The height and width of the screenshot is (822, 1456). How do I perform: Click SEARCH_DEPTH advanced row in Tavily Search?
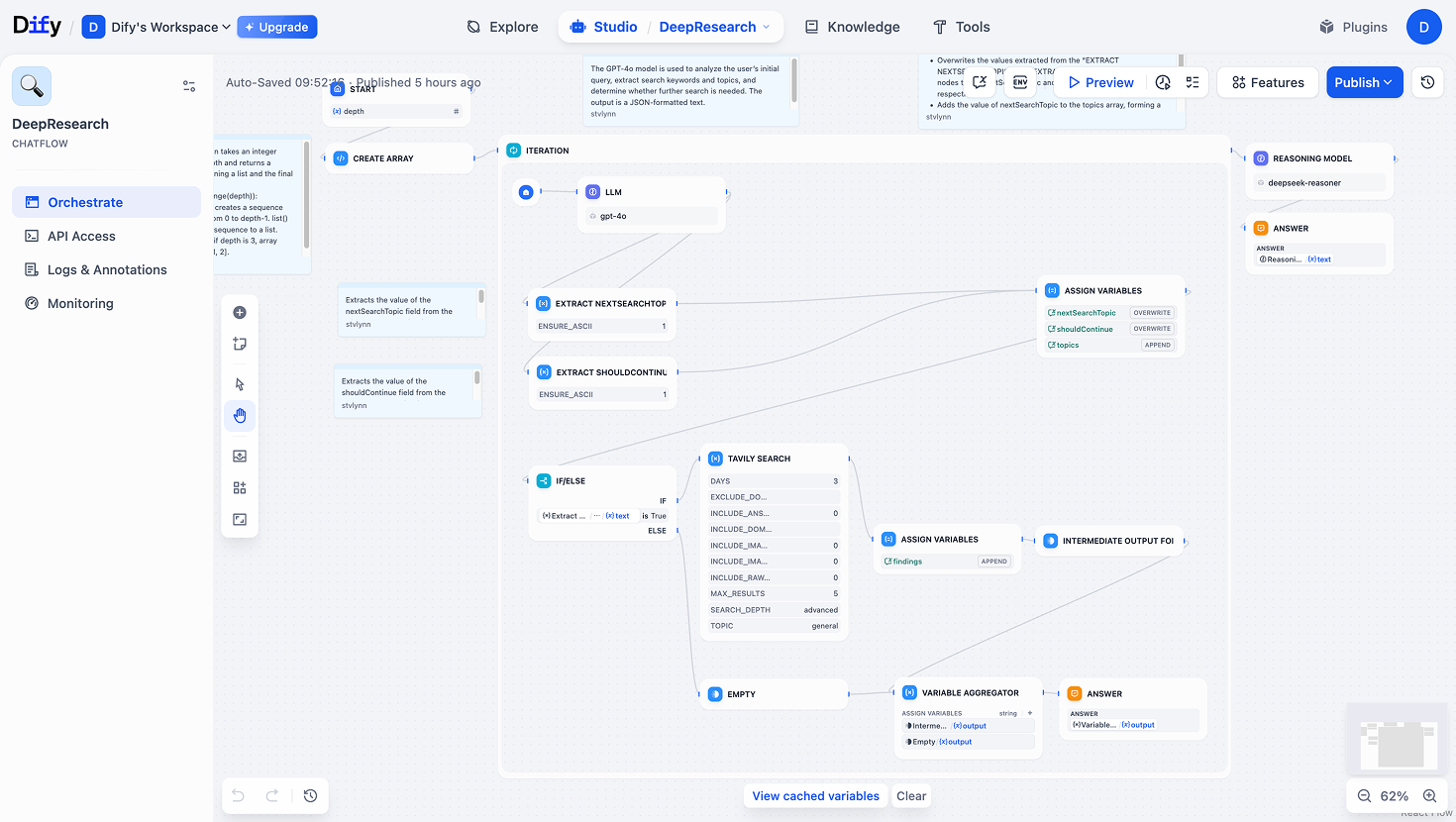pos(775,610)
